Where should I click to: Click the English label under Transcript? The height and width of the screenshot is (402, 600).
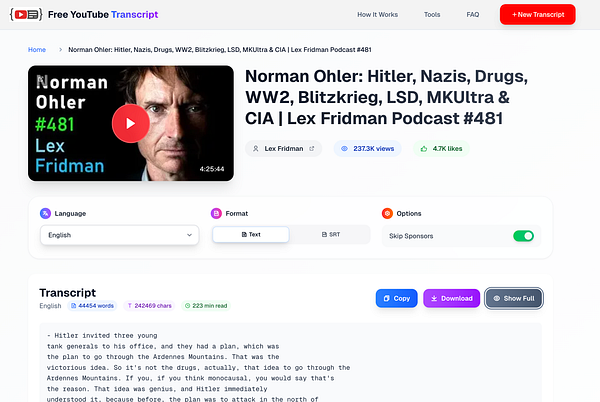click(x=50, y=306)
